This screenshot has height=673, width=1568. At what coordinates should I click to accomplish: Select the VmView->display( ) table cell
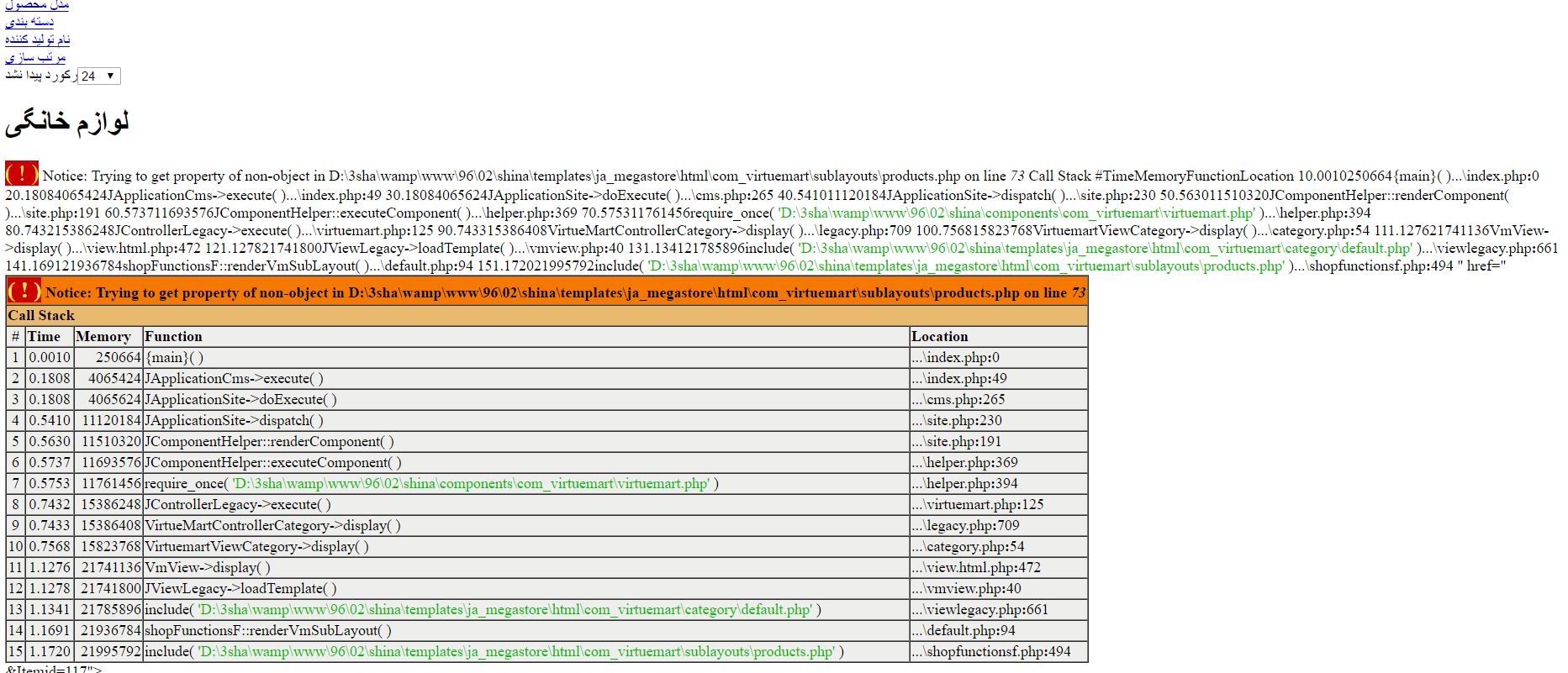pos(526,567)
